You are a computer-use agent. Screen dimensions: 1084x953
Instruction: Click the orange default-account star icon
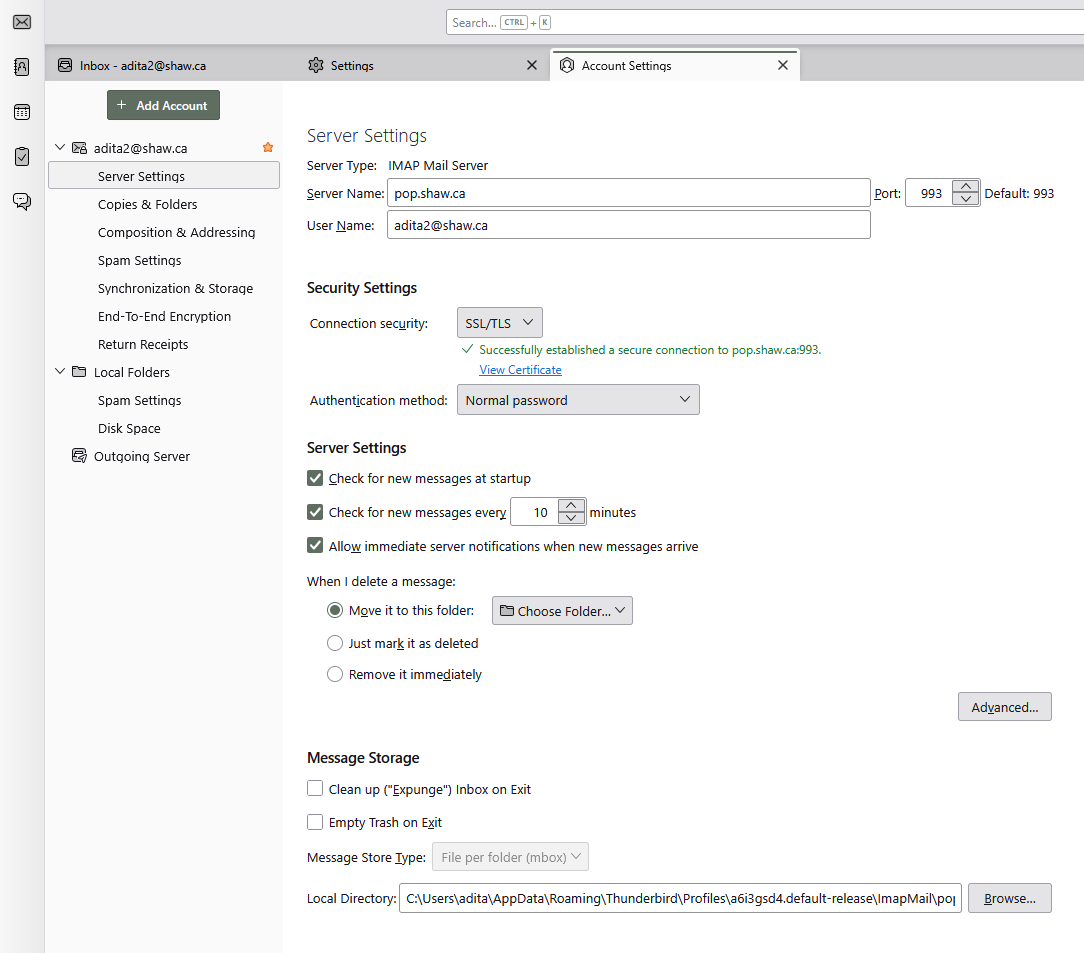[x=268, y=147]
